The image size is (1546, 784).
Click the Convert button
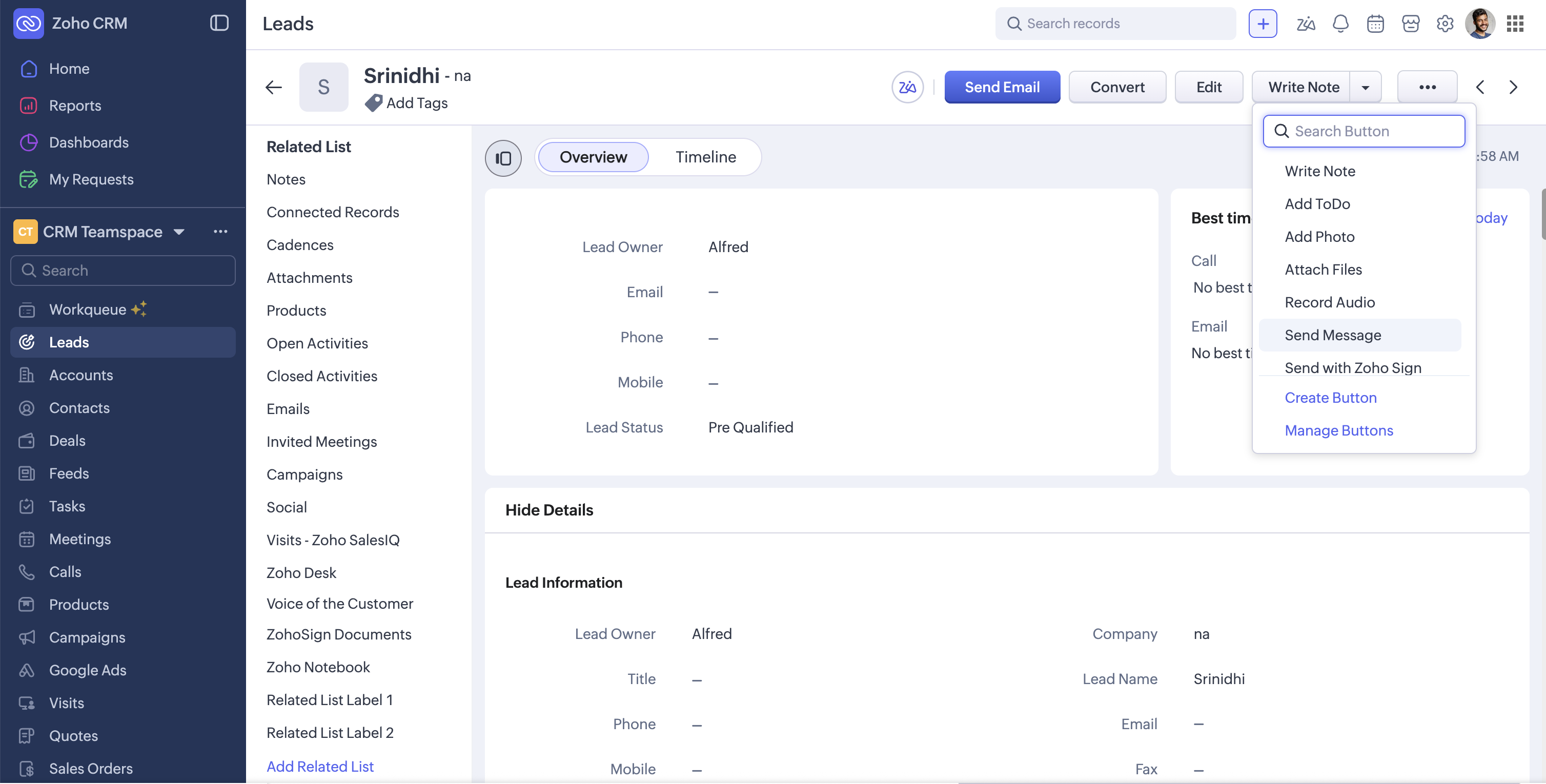1117,87
